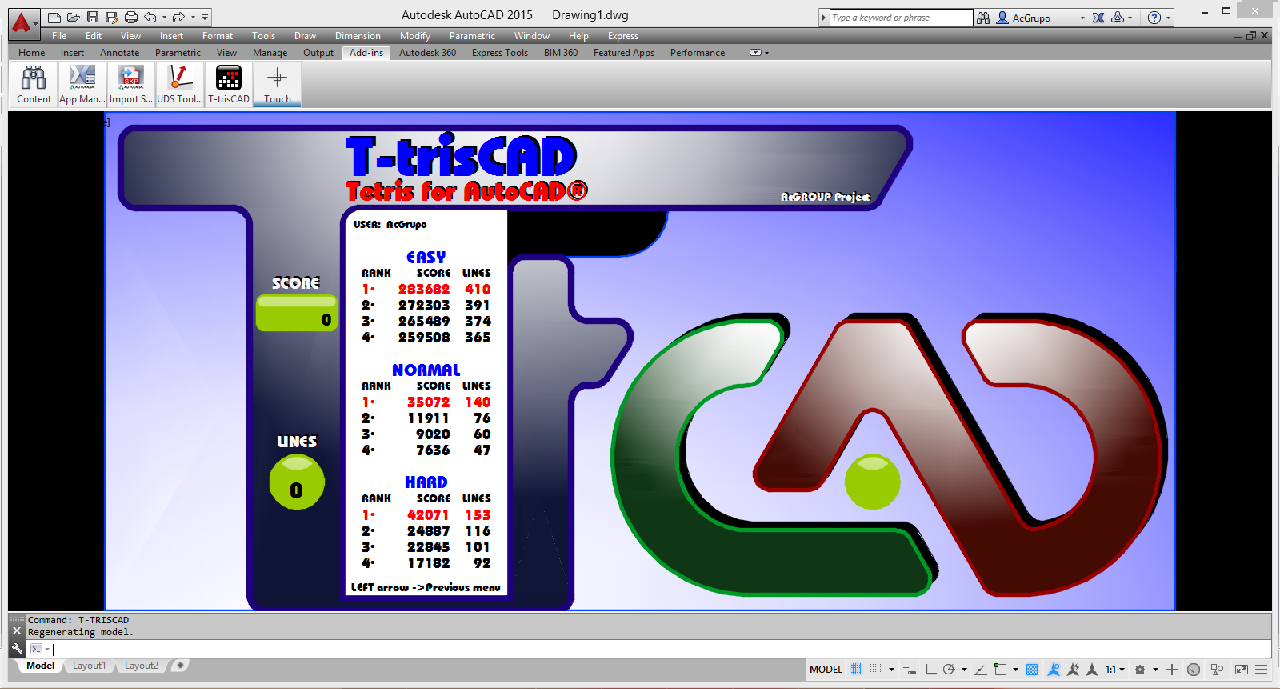Open the UDS Tool add-in
The width and height of the screenshot is (1281, 689).
click(179, 84)
